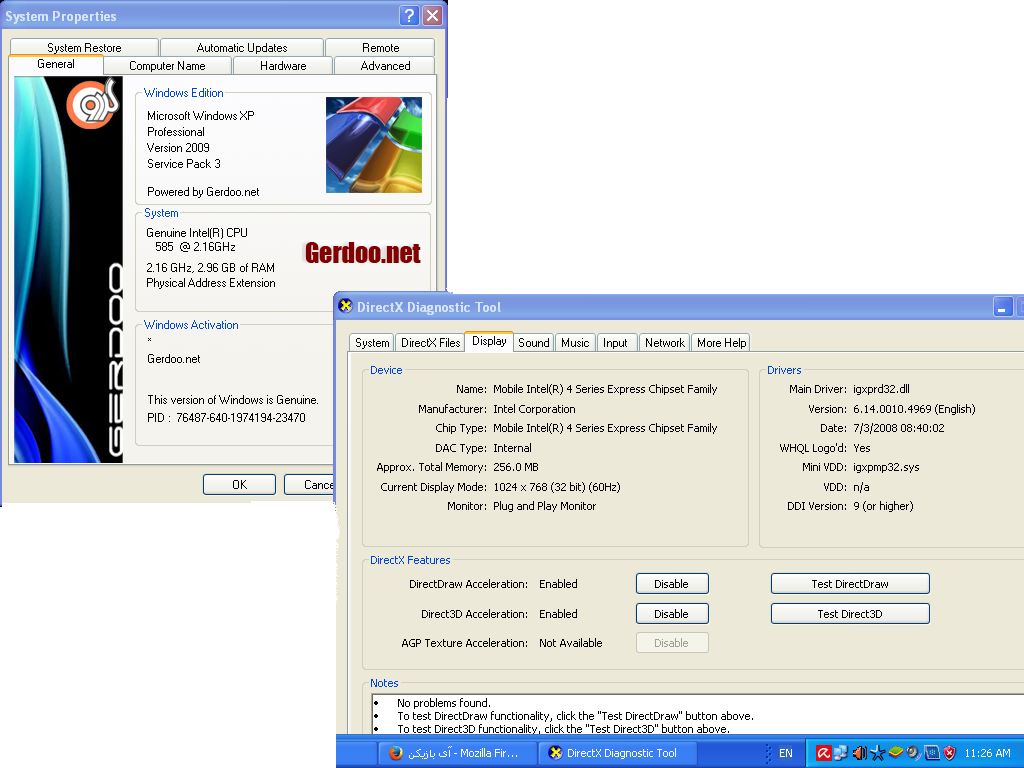Click the EN language indicator on the taskbar
1024x768 pixels.
(786, 753)
